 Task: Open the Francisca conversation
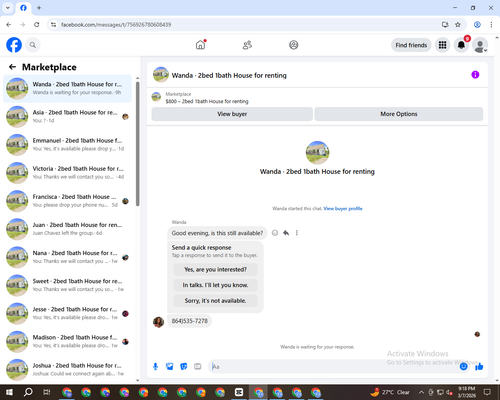click(x=67, y=201)
